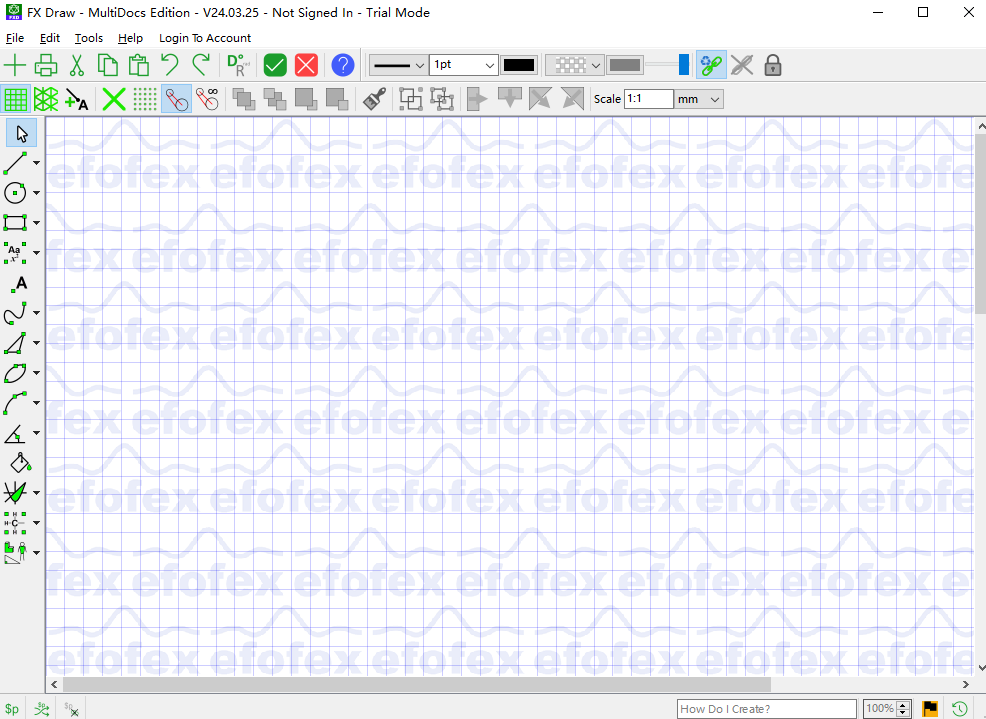Click the clipboard Paste icon

tap(138, 65)
